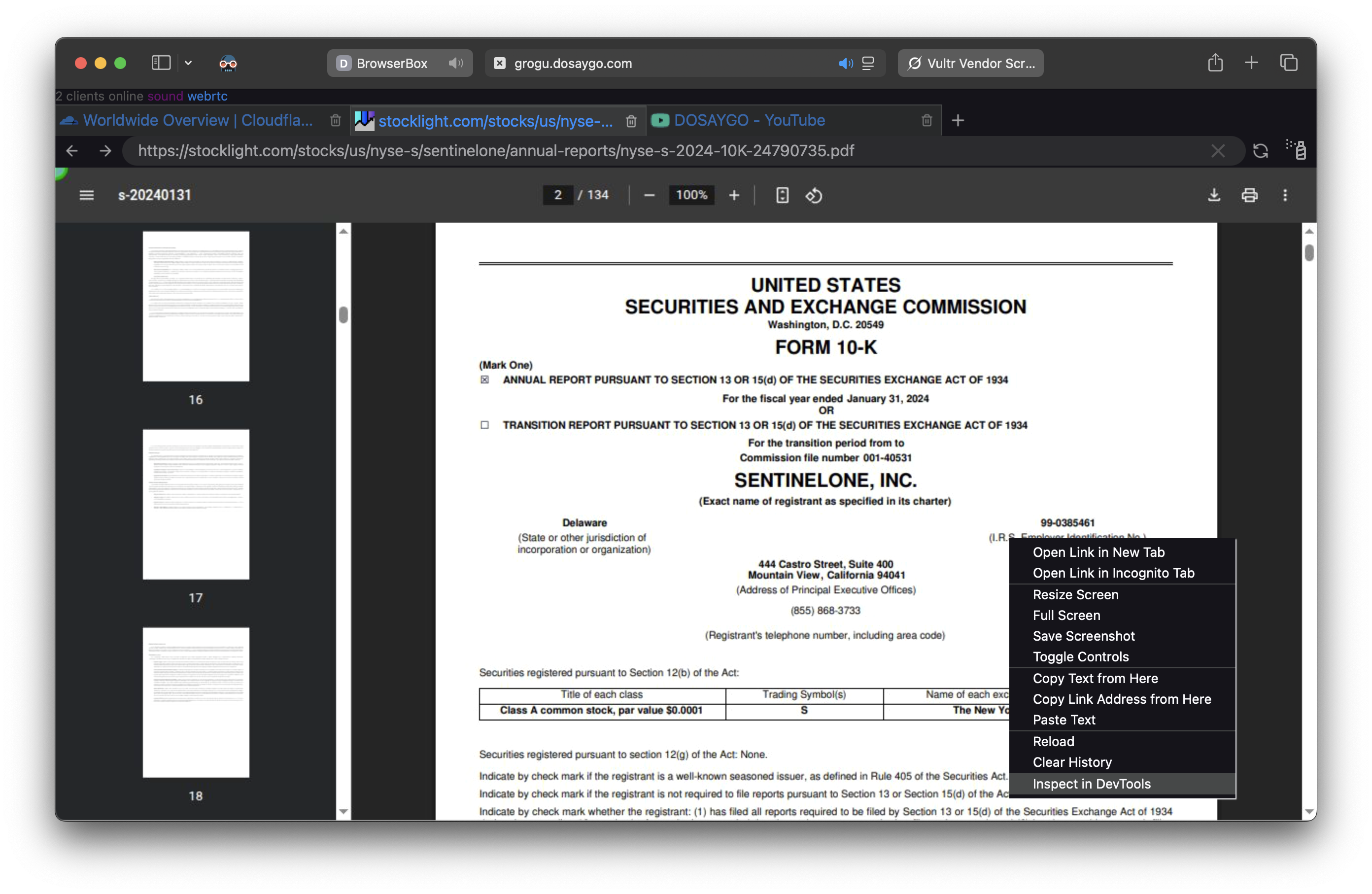Viewport: 1372px width, 894px height.
Task: Click the Annual Report checked box
Action: pyautogui.click(x=485, y=379)
